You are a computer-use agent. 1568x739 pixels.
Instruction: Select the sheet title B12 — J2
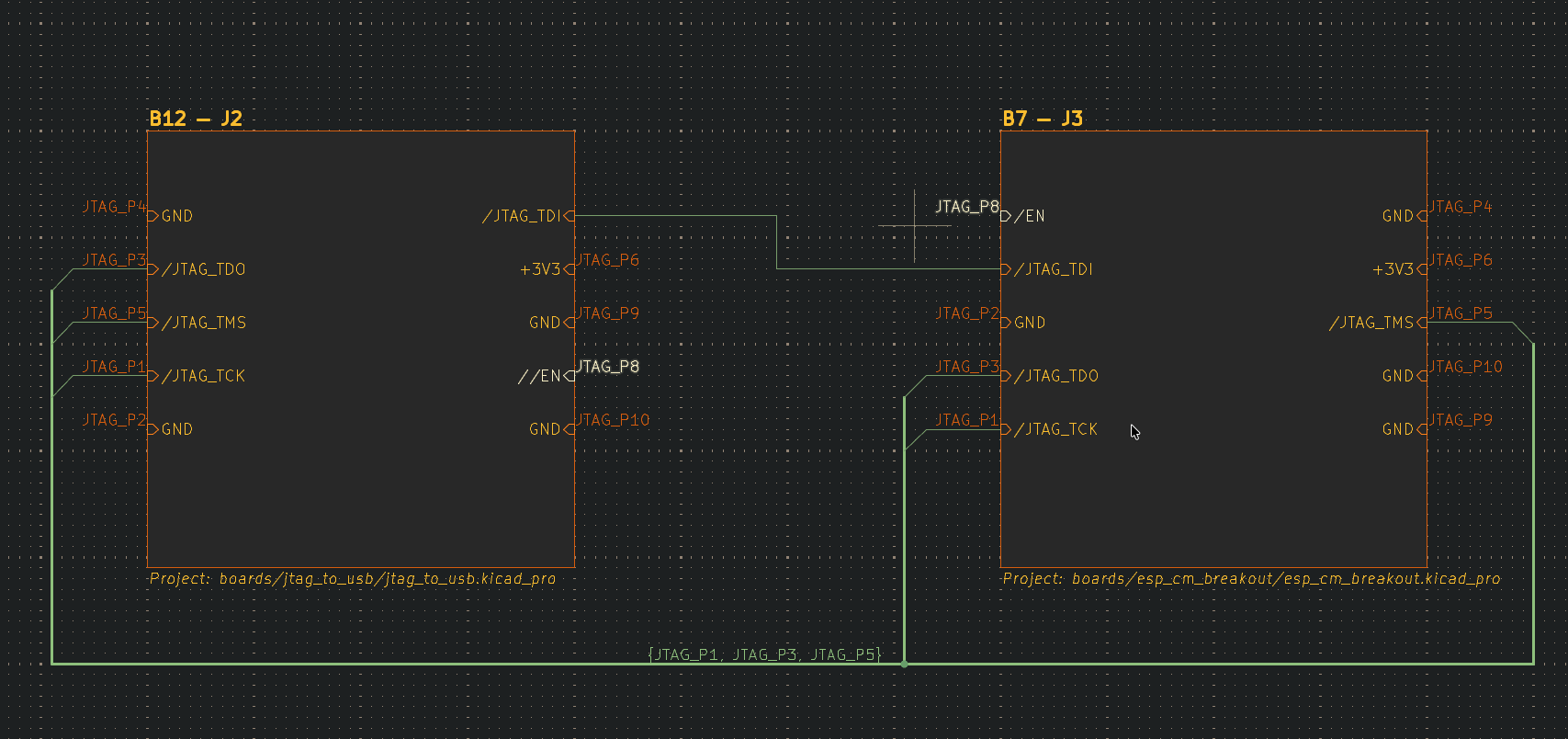(196, 119)
